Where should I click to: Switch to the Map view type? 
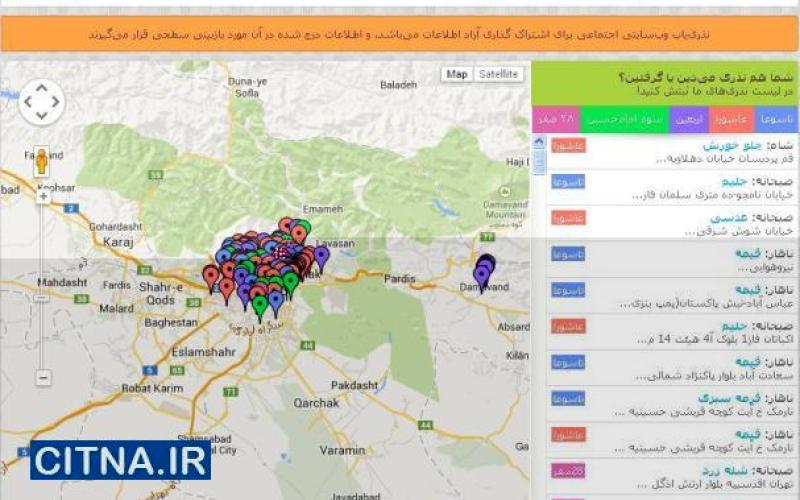click(x=457, y=74)
